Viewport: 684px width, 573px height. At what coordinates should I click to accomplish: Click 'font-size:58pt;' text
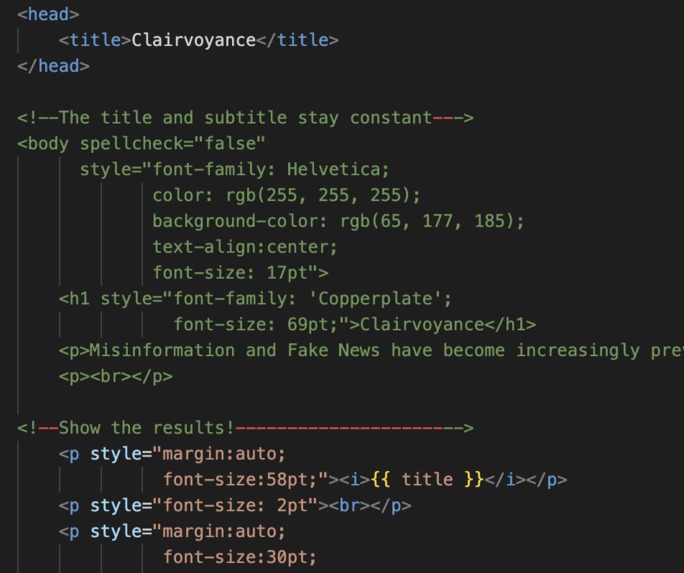click(x=240, y=479)
